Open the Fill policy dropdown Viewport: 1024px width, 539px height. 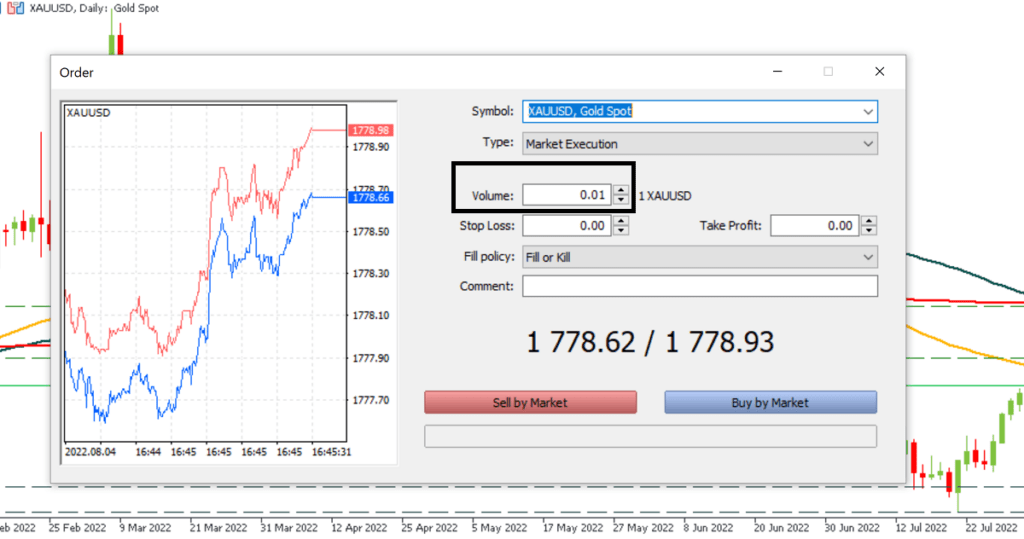tap(700, 257)
